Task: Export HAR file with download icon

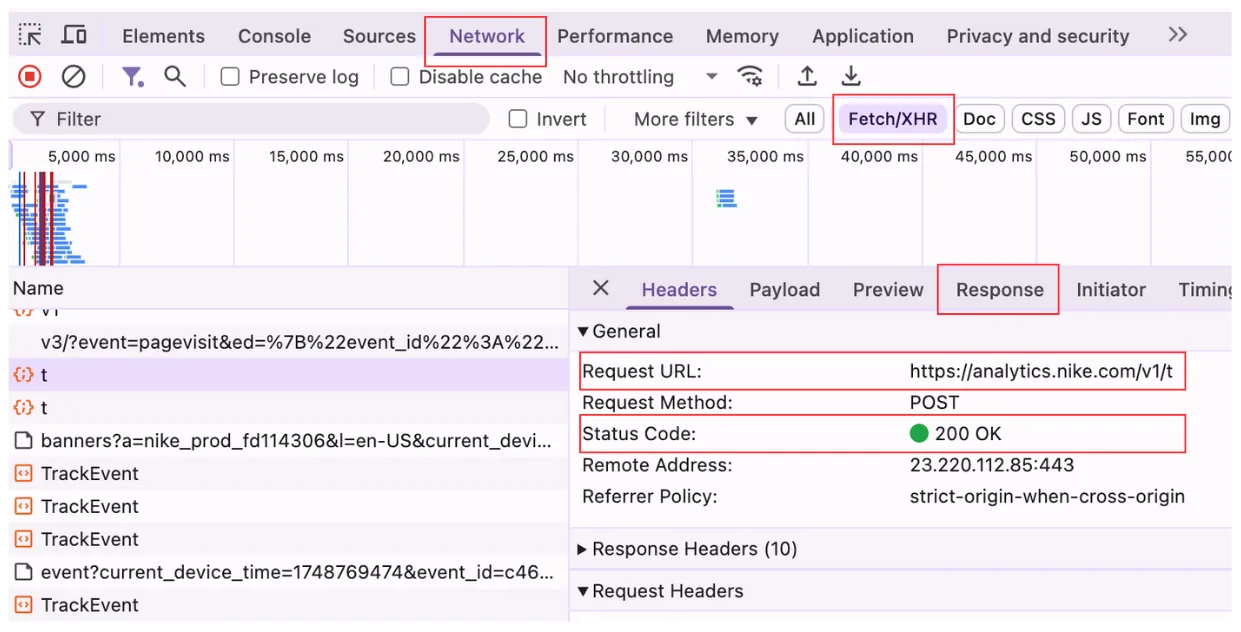Action: click(x=850, y=76)
